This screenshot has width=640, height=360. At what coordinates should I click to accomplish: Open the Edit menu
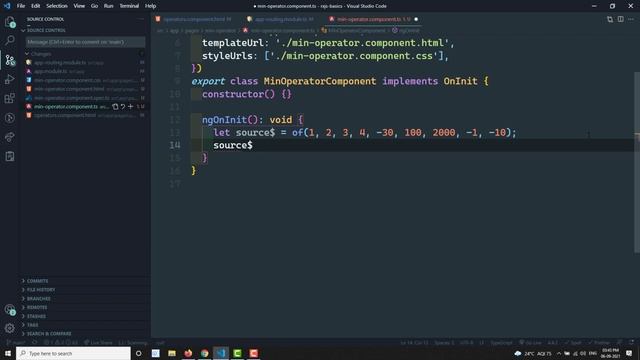36,6
